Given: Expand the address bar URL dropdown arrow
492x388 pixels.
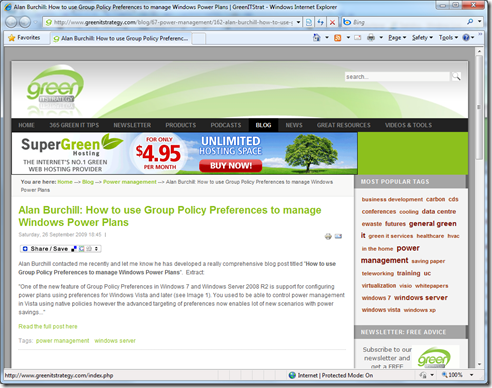Looking at the screenshot, I should (x=298, y=22).
